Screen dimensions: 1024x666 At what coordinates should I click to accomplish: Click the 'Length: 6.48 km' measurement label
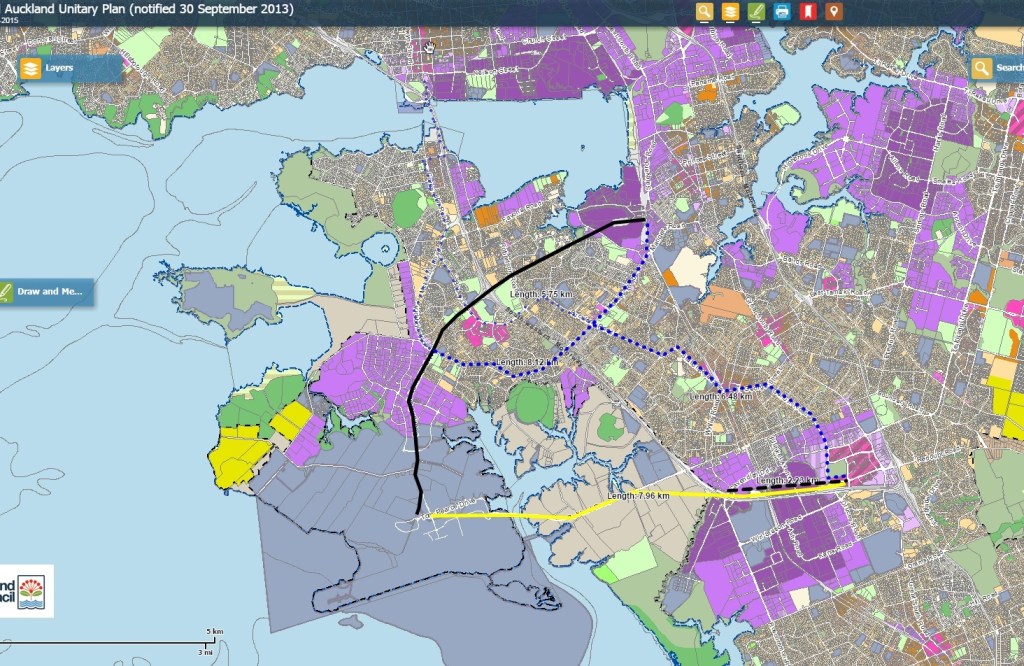[720, 396]
